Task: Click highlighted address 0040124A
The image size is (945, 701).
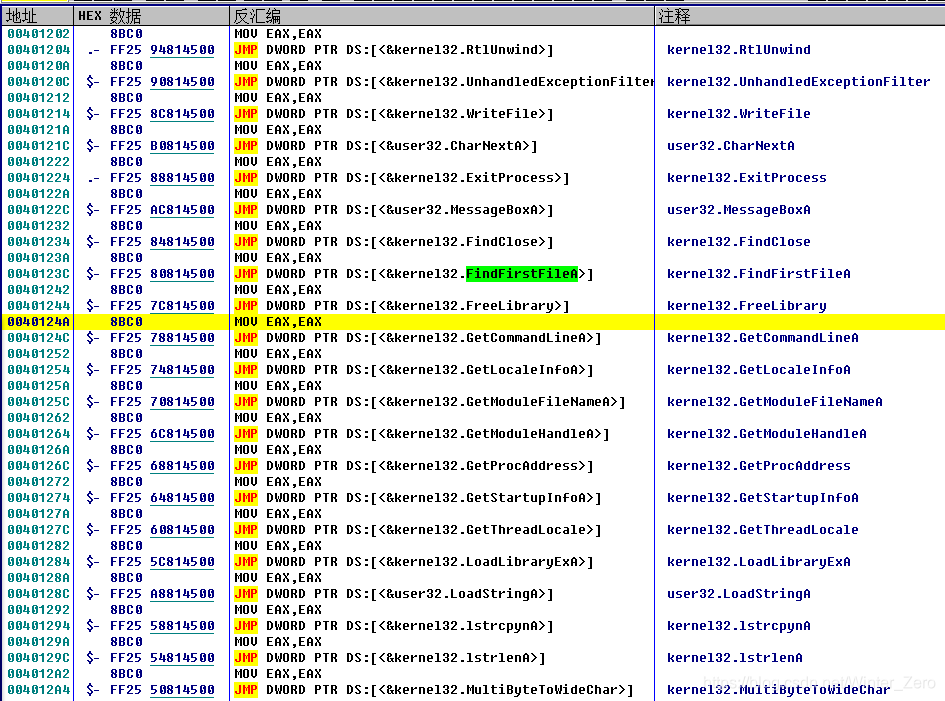Action: [39, 321]
